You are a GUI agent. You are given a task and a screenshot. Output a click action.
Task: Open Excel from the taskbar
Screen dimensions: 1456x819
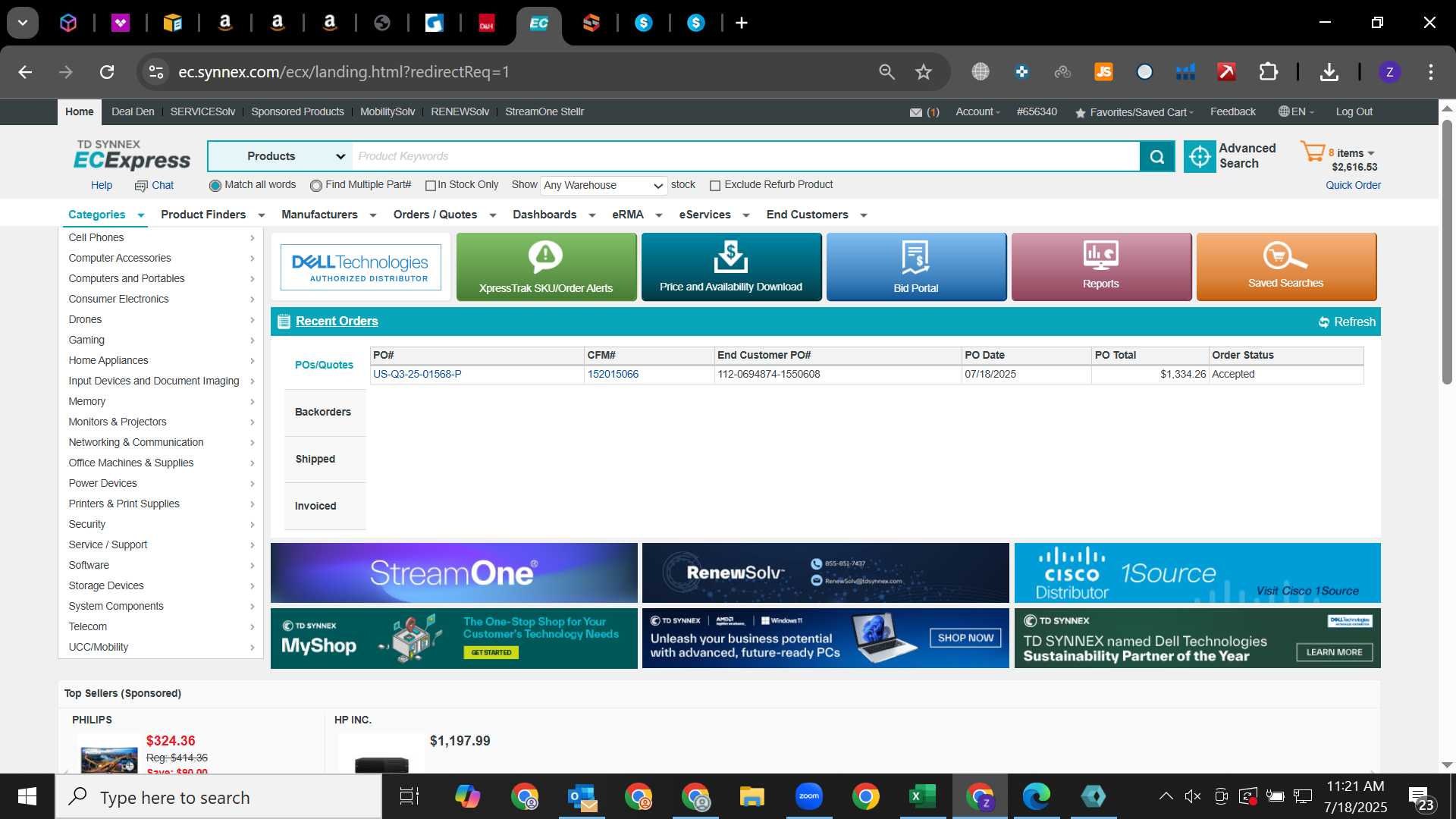pyautogui.click(x=923, y=796)
